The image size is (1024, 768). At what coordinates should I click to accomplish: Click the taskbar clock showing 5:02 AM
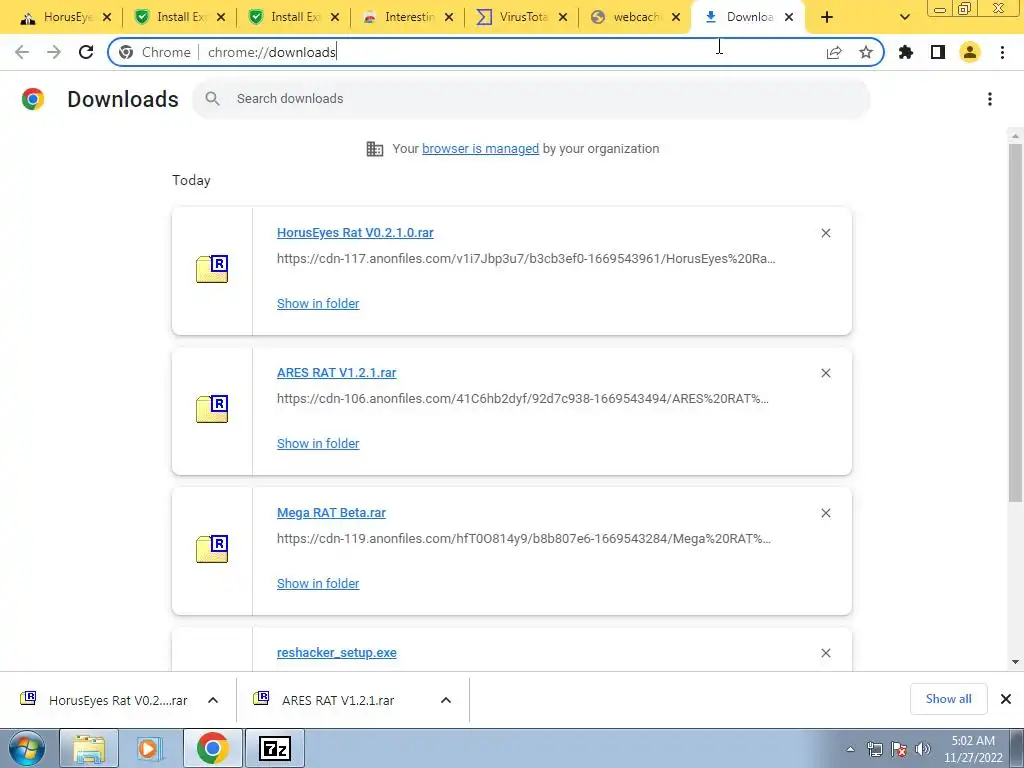(973, 749)
